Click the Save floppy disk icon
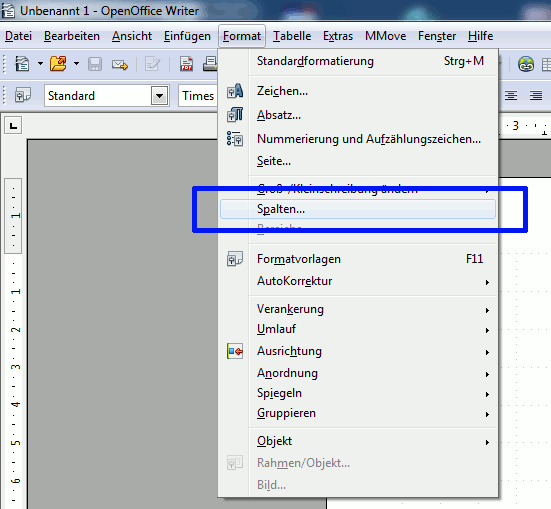Image resolution: width=551 pixels, height=509 pixels. click(95, 64)
